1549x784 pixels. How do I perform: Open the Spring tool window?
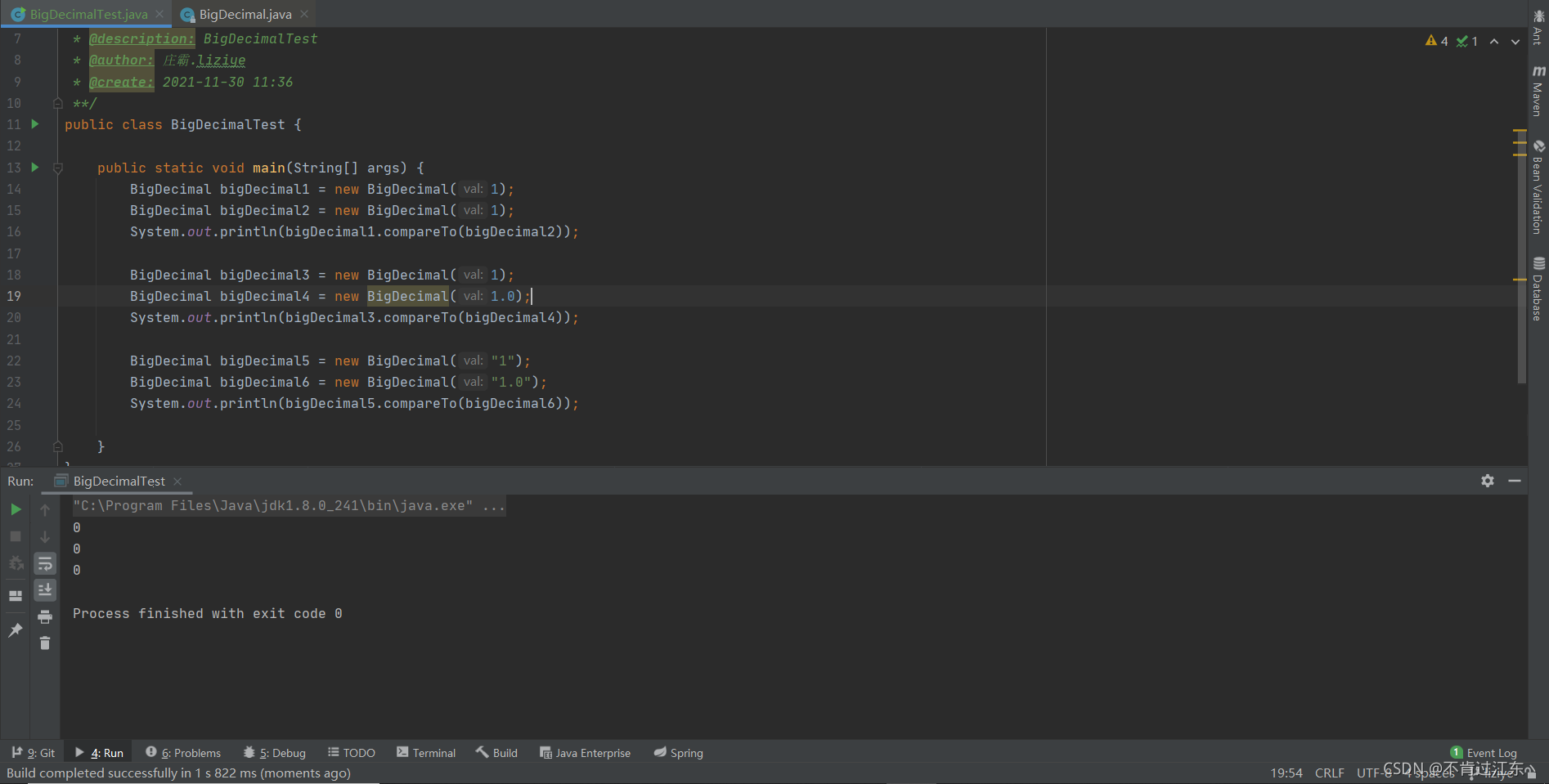(x=679, y=753)
